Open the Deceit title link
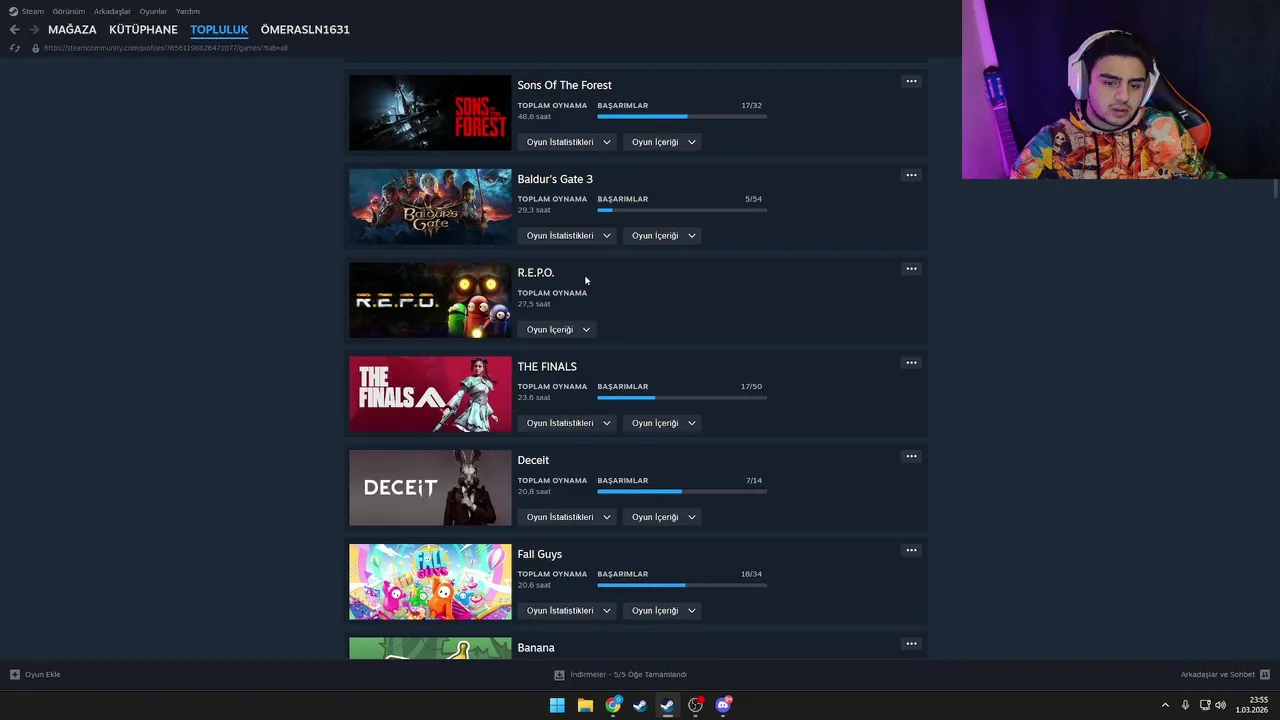1280x720 pixels. [x=533, y=460]
